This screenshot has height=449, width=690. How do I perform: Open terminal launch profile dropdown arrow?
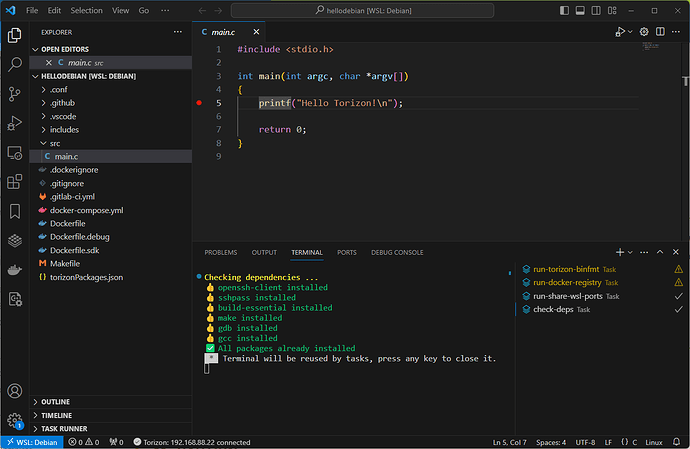pyautogui.click(x=630, y=252)
